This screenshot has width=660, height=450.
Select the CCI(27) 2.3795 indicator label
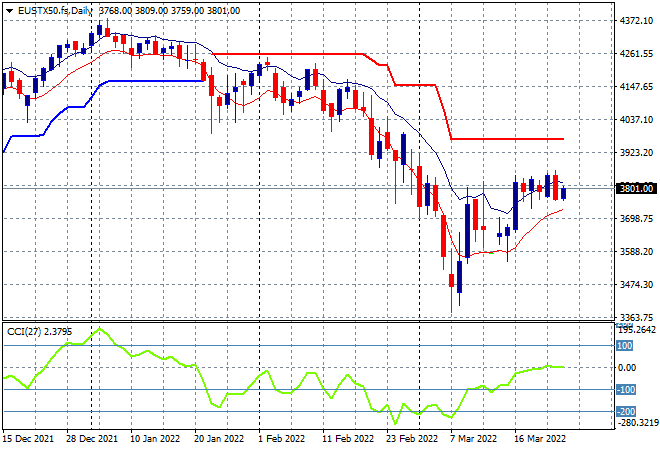[x=40, y=332]
